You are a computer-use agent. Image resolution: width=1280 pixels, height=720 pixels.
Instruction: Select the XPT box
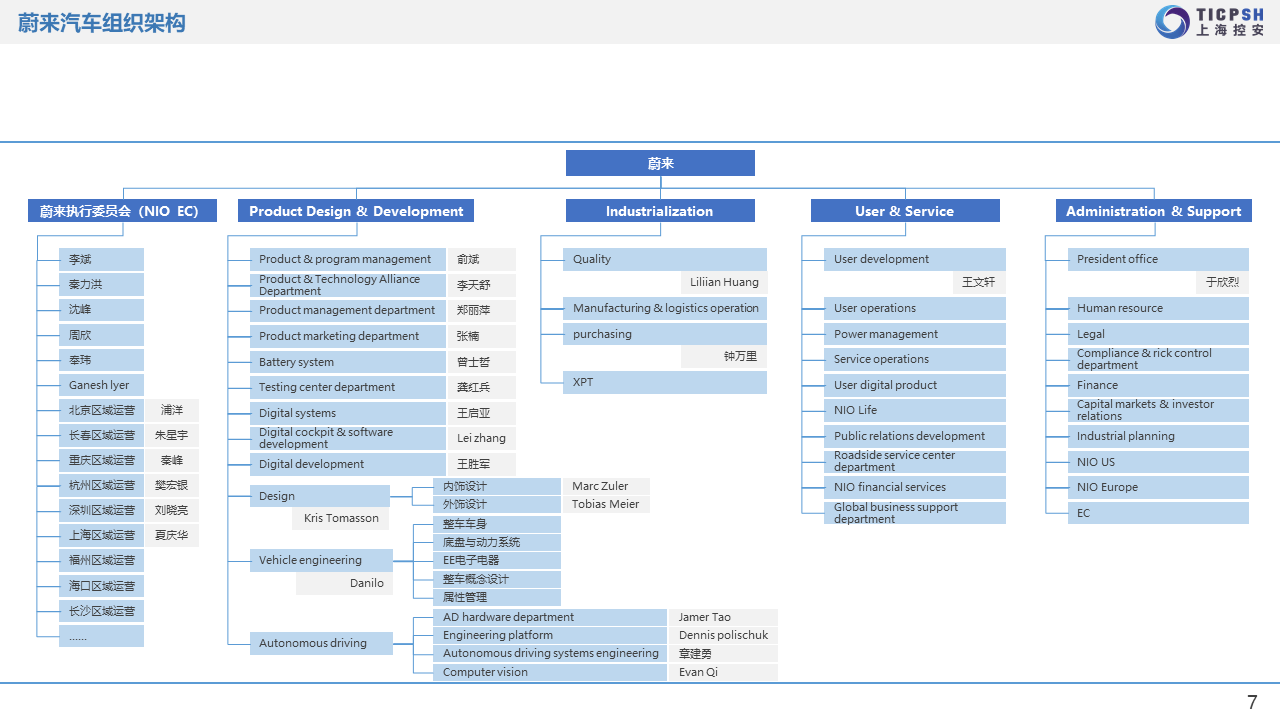click(664, 382)
